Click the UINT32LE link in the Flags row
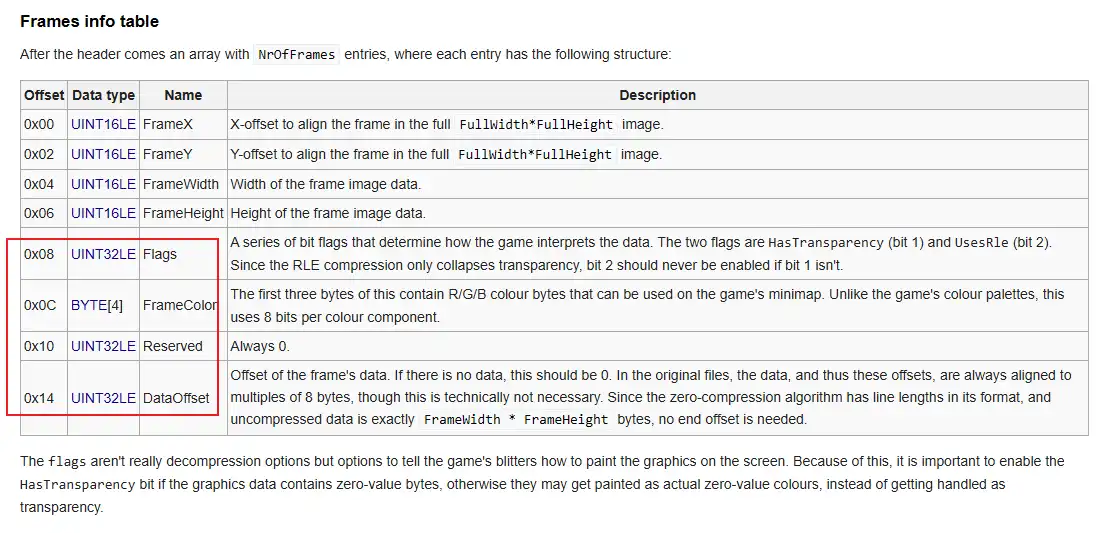The width and height of the screenshot is (1101, 533). [103, 254]
